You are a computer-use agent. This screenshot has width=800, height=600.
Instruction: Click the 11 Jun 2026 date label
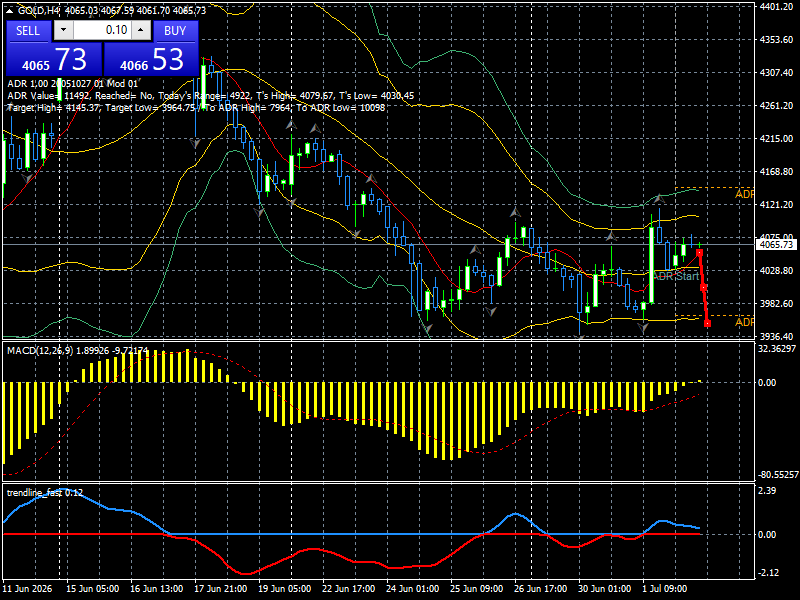pyautogui.click(x=28, y=589)
